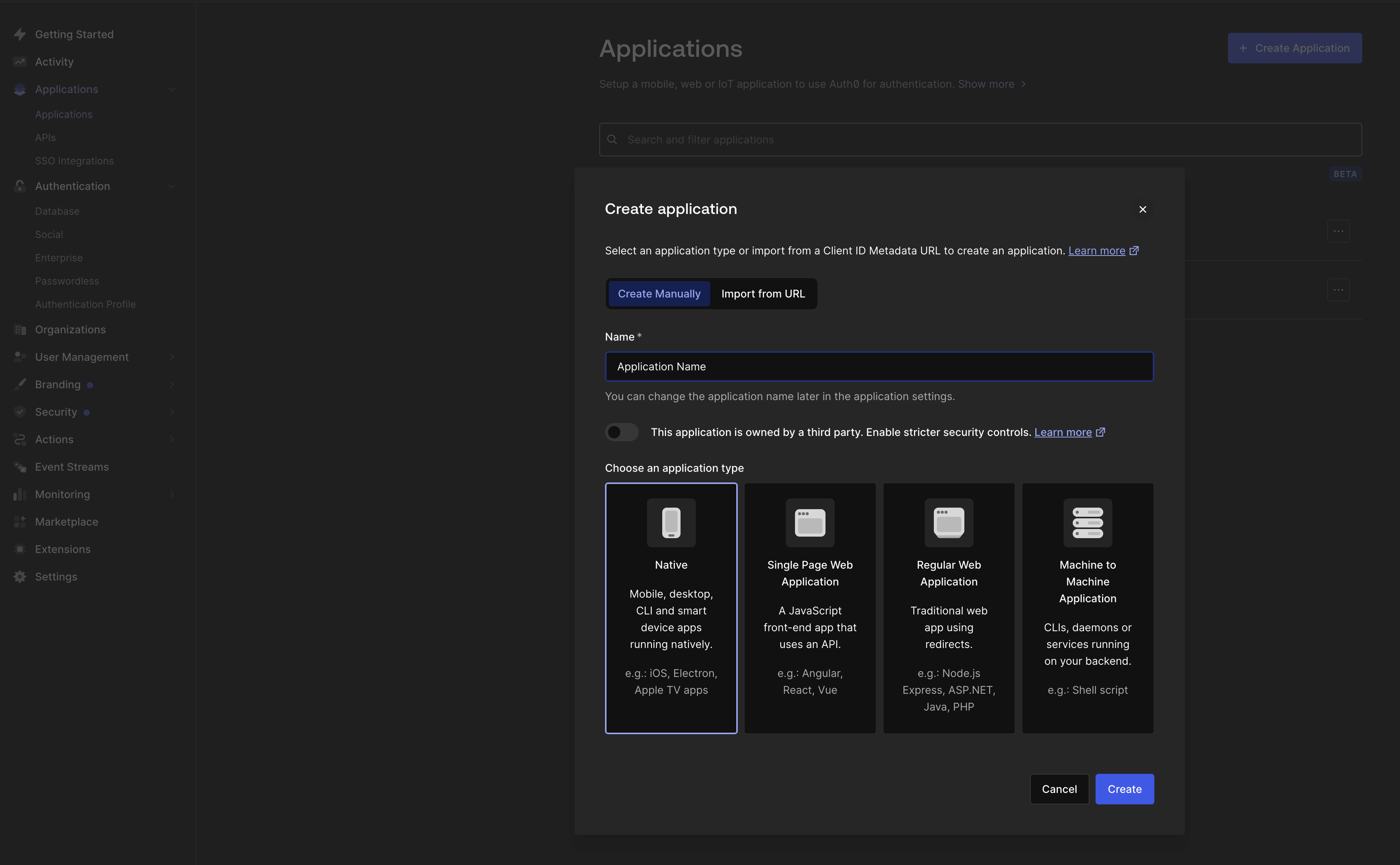Click the User Management people icon
The height and width of the screenshot is (865, 1400).
click(20, 357)
